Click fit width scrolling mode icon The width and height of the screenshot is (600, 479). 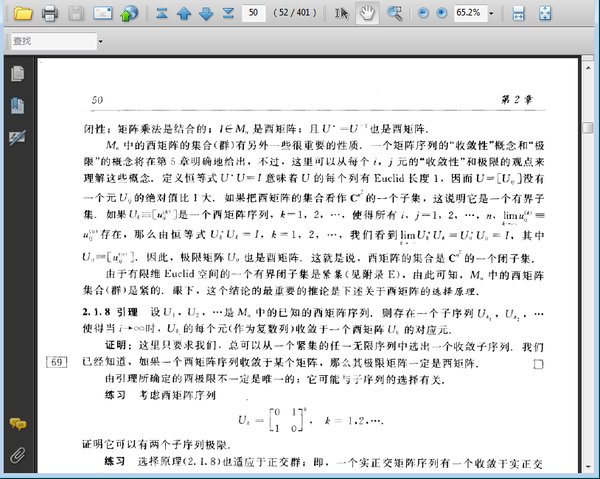(x=518, y=13)
